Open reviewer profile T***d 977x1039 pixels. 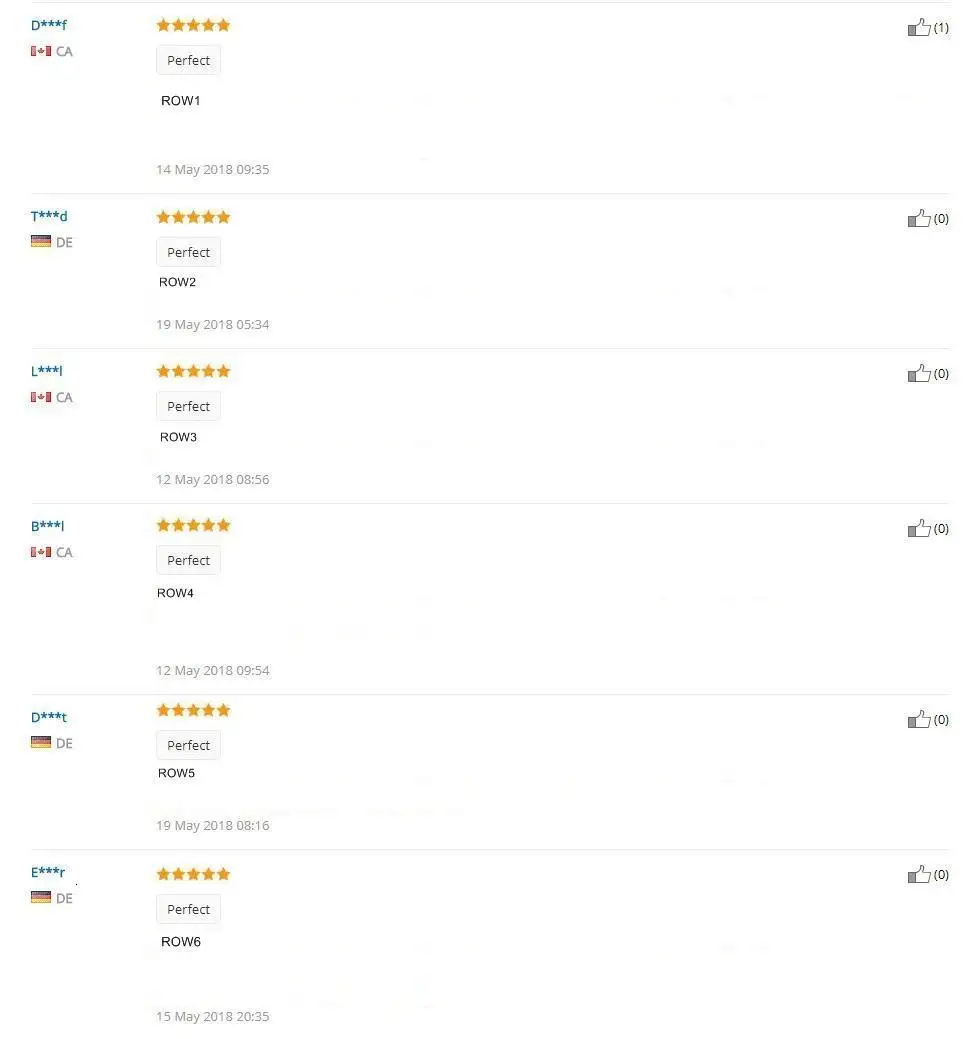(x=49, y=216)
